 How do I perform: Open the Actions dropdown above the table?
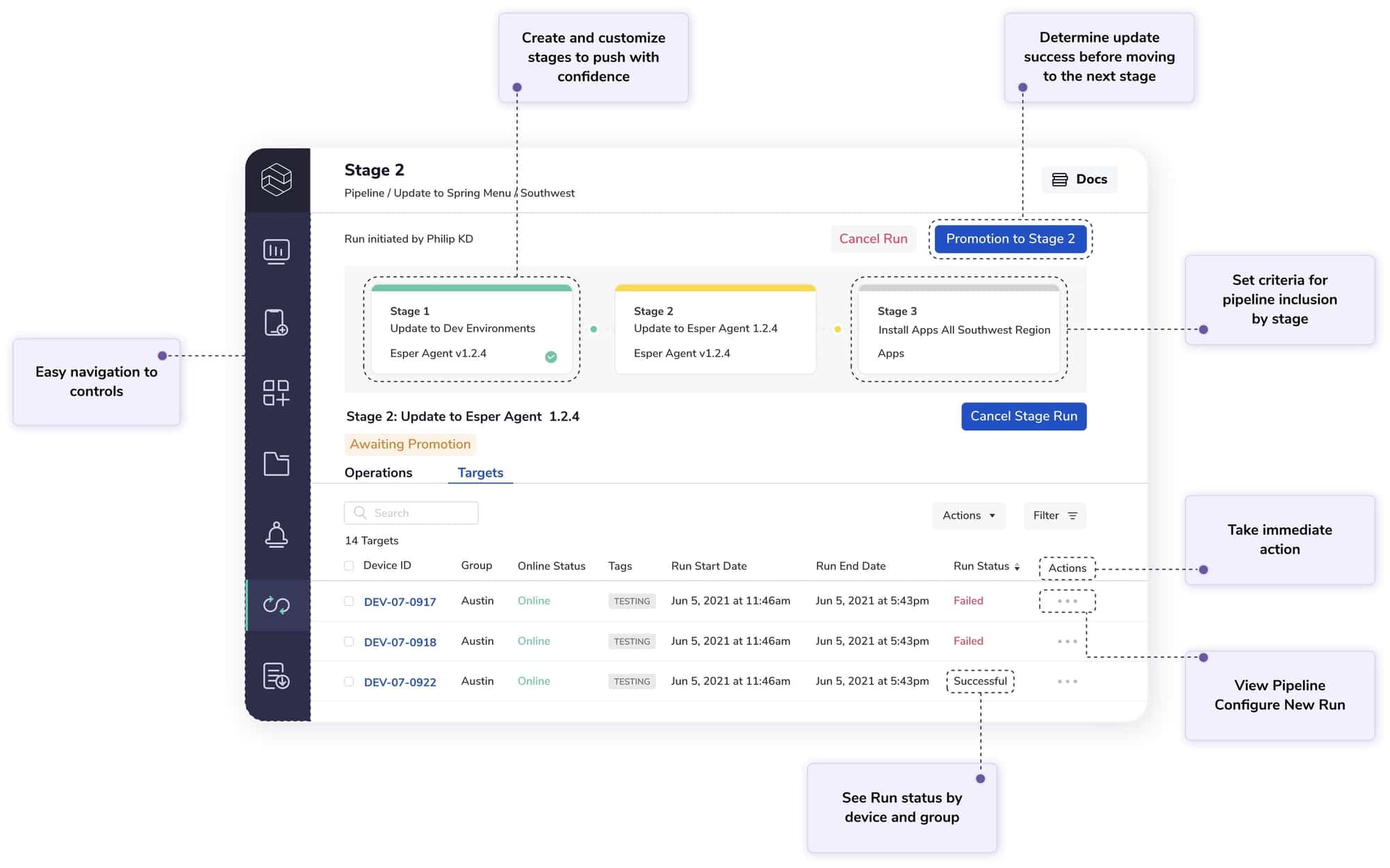[968, 516]
